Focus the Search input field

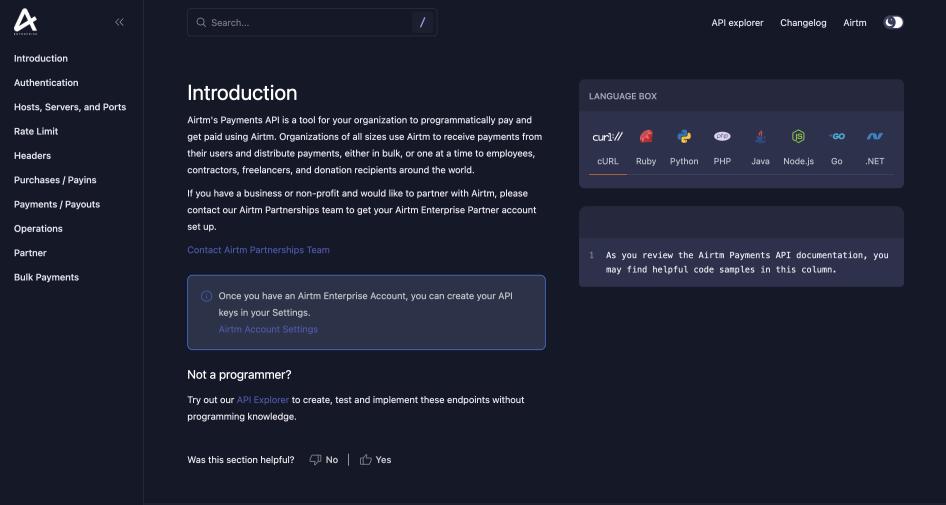pyautogui.click(x=312, y=22)
